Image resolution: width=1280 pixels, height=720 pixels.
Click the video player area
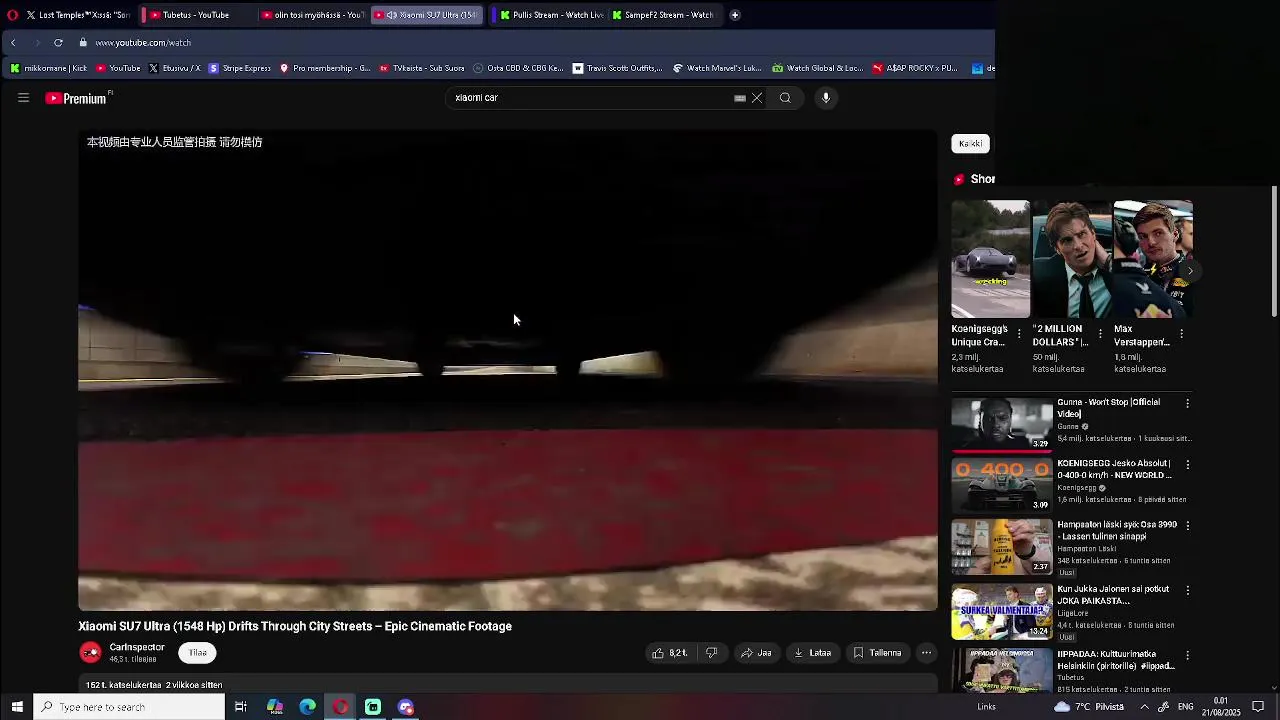(508, 370)
